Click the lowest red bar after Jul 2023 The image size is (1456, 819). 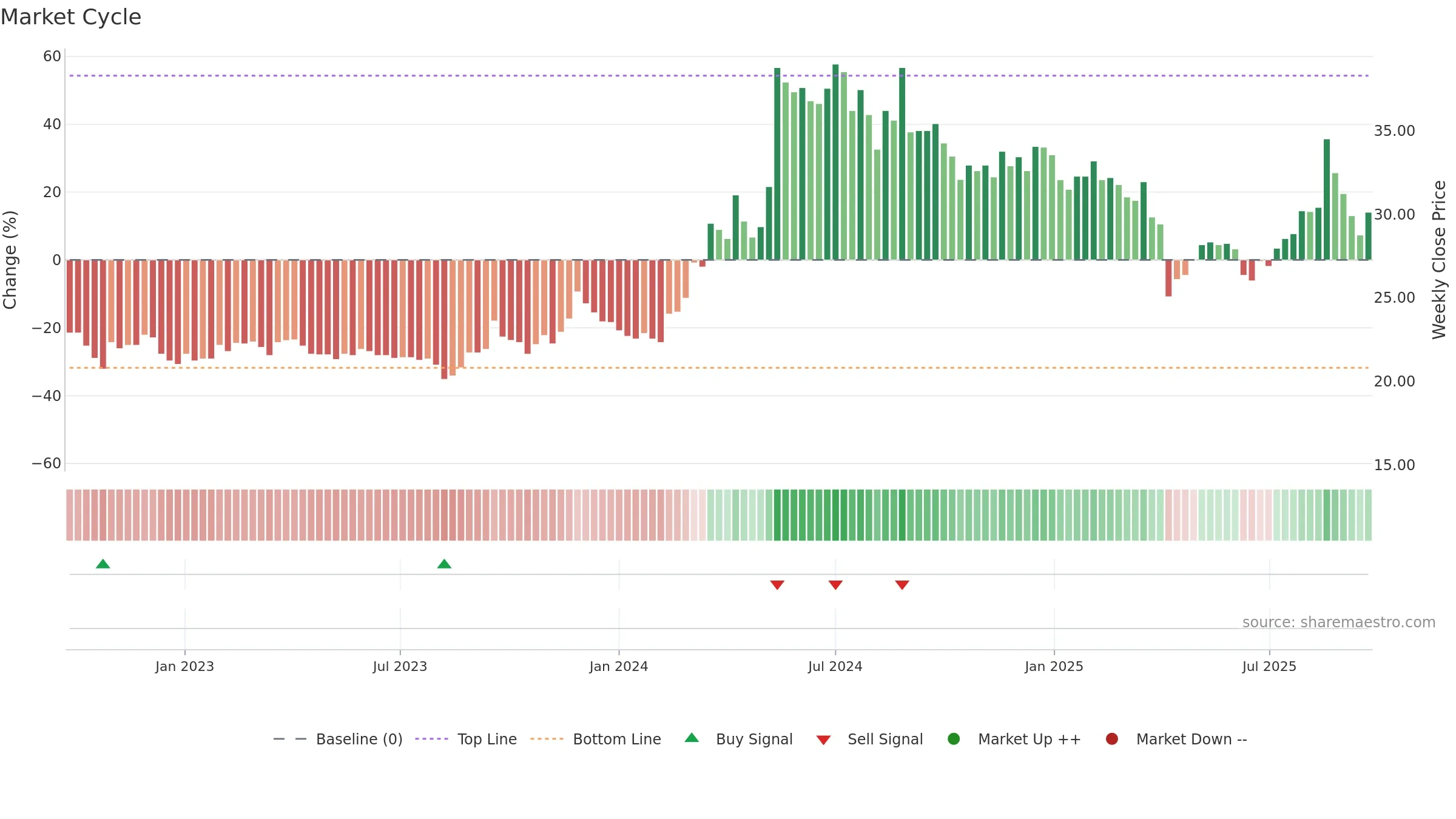pos(444,320)
